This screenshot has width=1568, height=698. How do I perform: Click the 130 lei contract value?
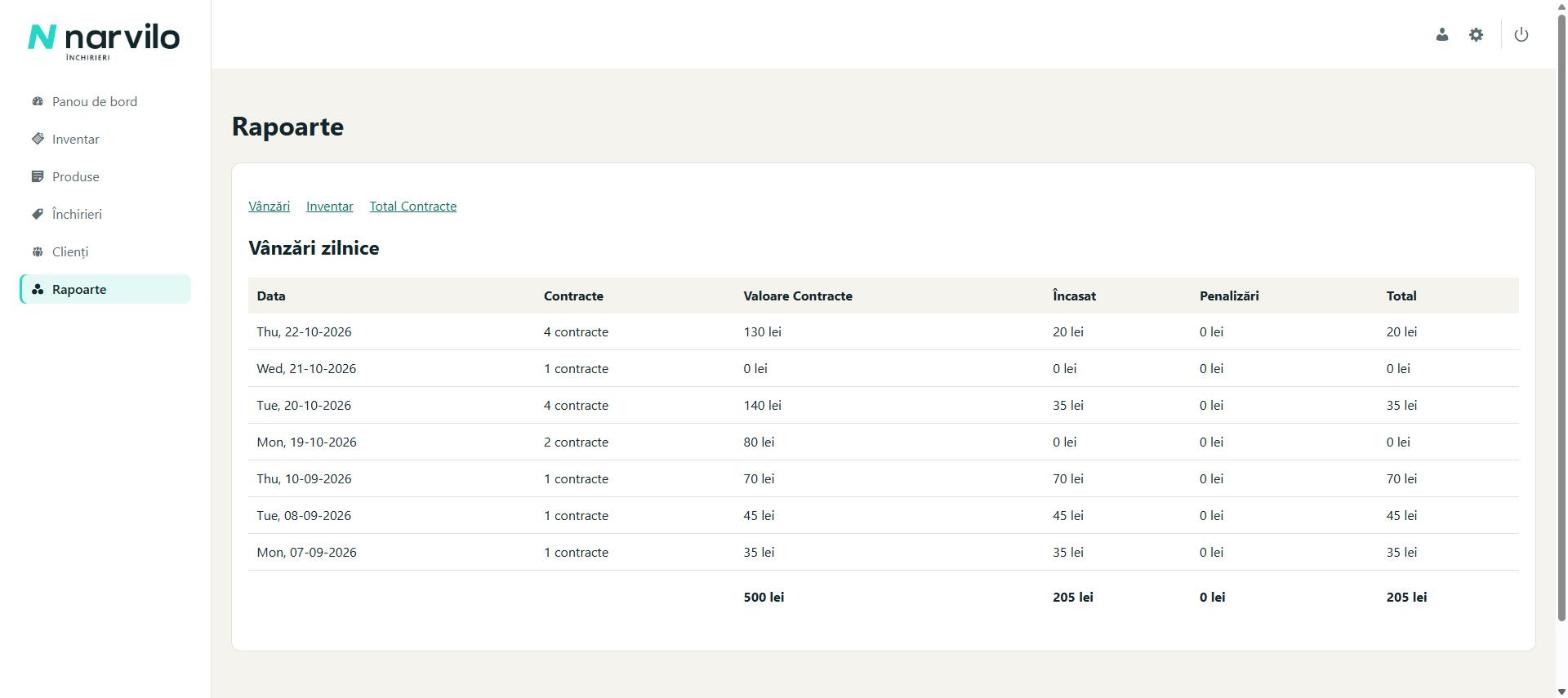[x=763, y=332]
